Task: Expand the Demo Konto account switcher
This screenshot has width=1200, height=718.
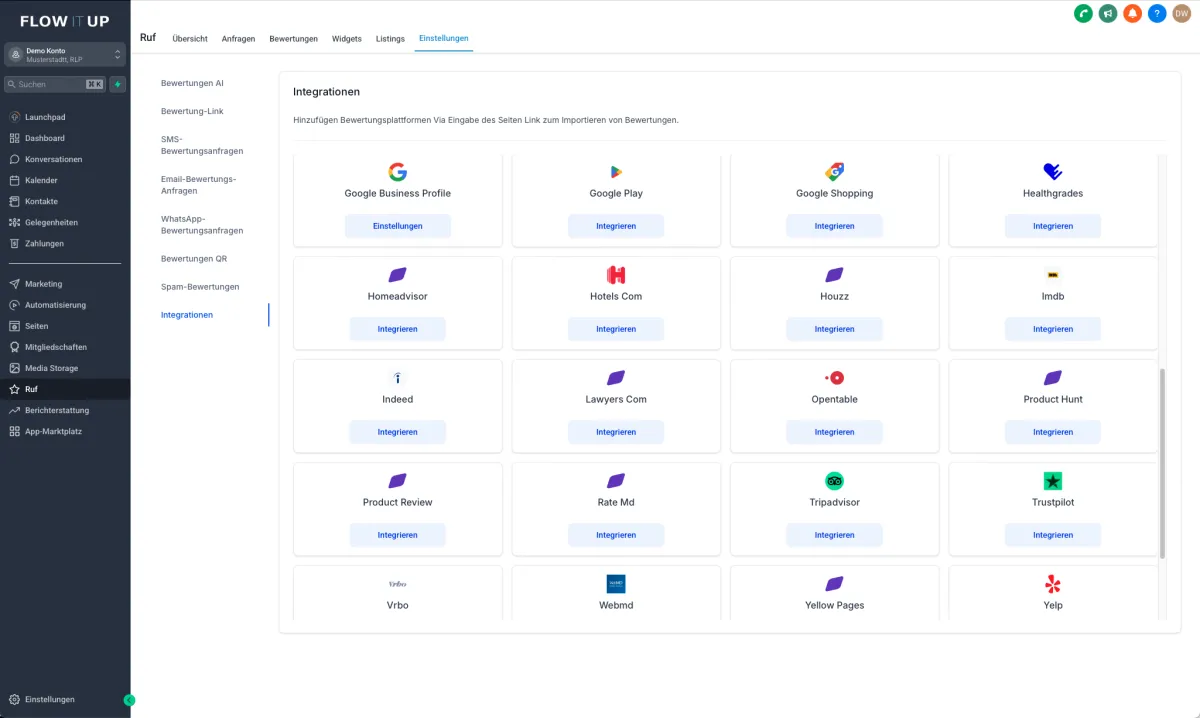Action: 65,55
